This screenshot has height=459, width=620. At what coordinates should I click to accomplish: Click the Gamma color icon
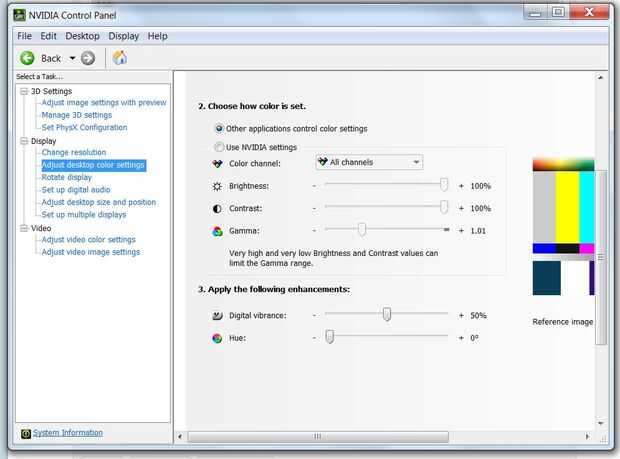pos(217,231)
